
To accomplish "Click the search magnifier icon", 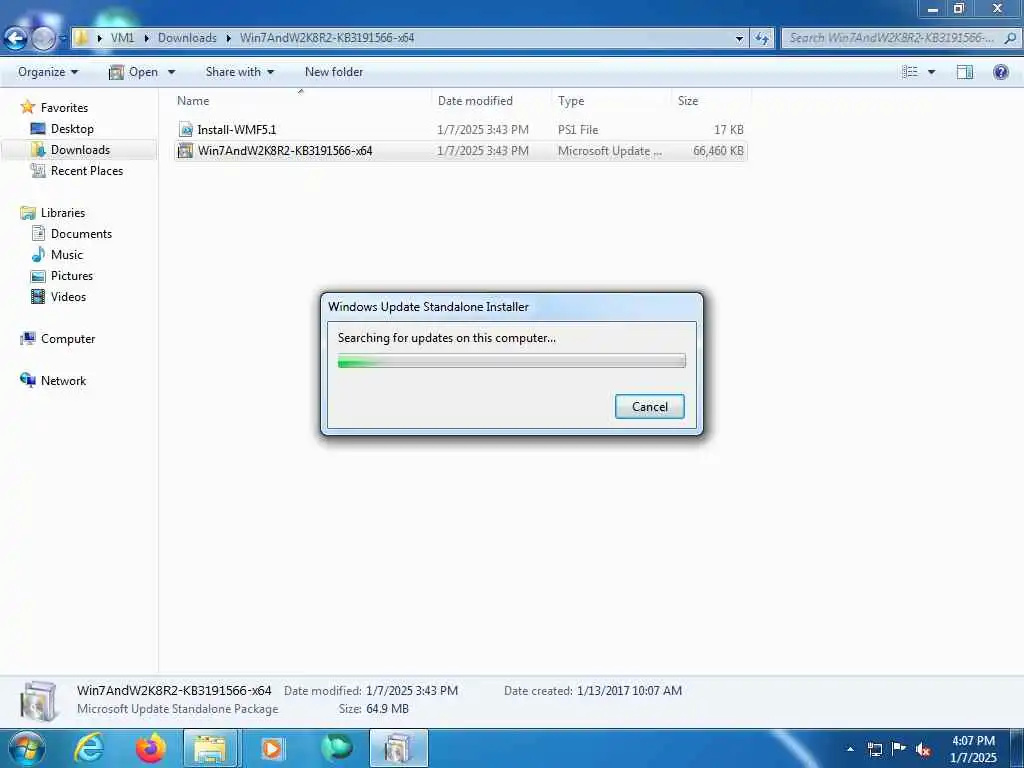I will (1010, 38).
